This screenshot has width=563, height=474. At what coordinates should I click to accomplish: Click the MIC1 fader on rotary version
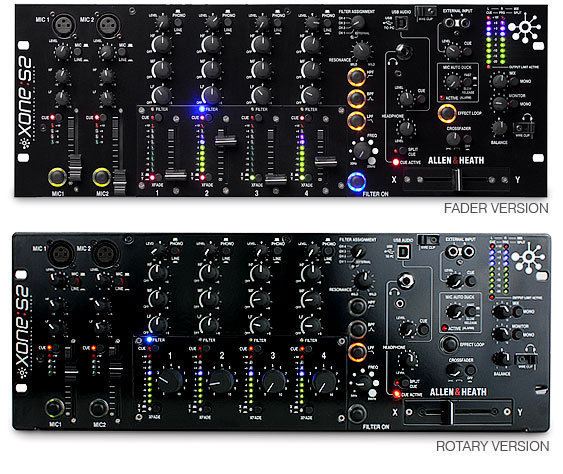(71, 372)
